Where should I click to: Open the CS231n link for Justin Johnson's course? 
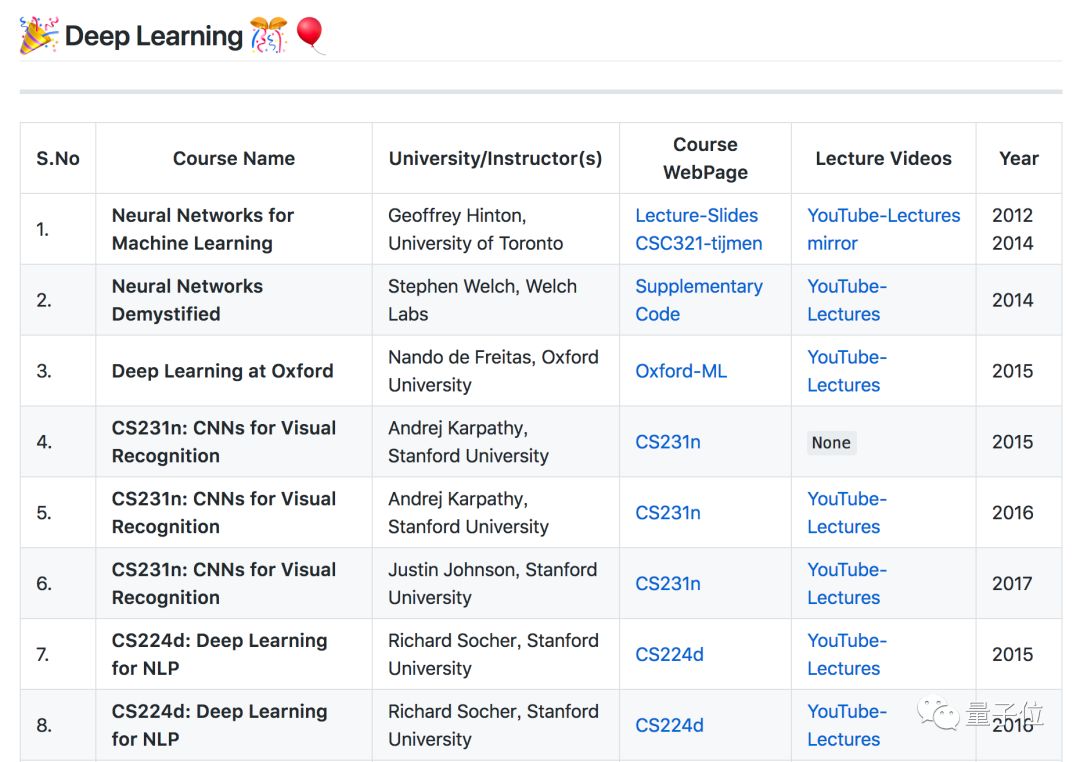pyautogui.click(x=668, y=584)
